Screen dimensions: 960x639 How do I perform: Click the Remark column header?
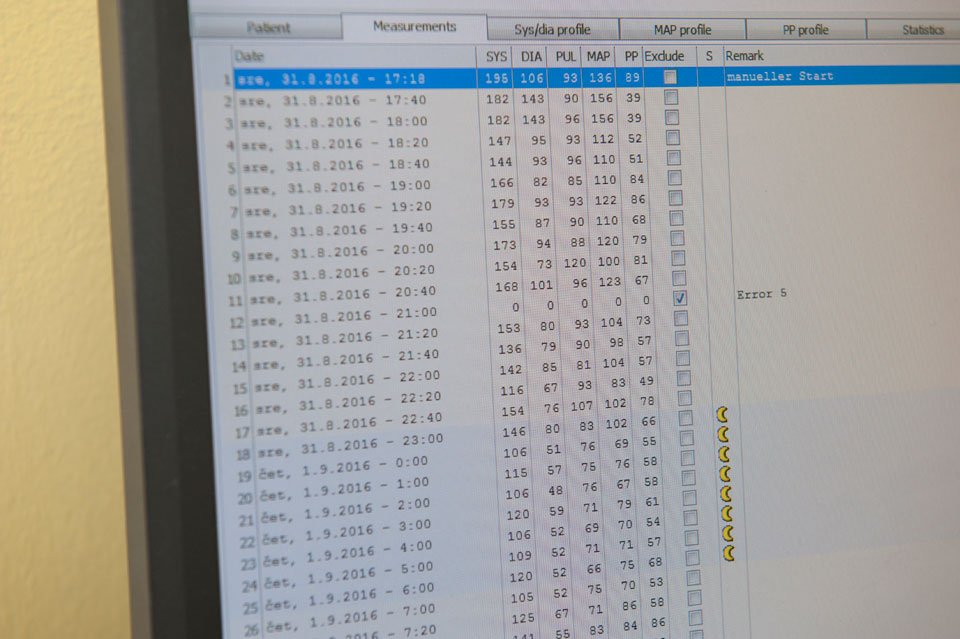click(744, 56)
